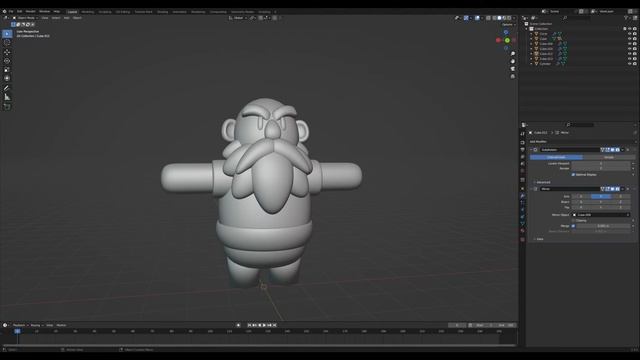Open the Render properties tab icon
Screen dimensions: 640x360
tap(522, 142)
